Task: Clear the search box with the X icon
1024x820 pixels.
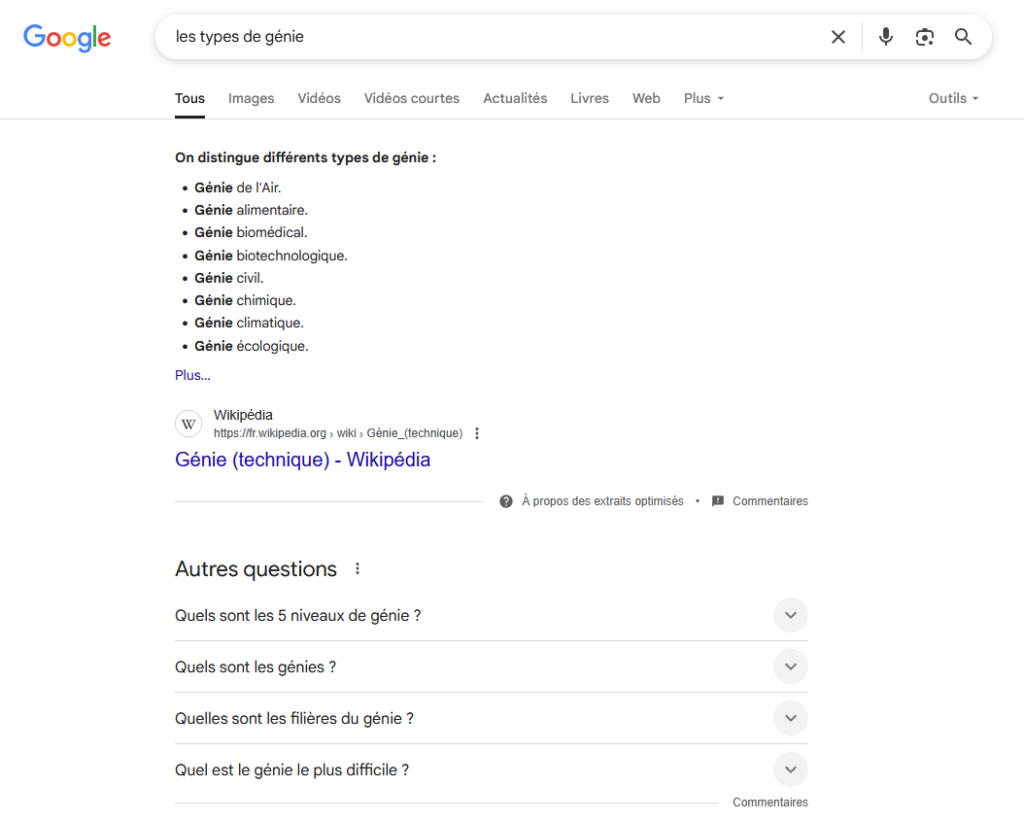Action: coord(838,37)
